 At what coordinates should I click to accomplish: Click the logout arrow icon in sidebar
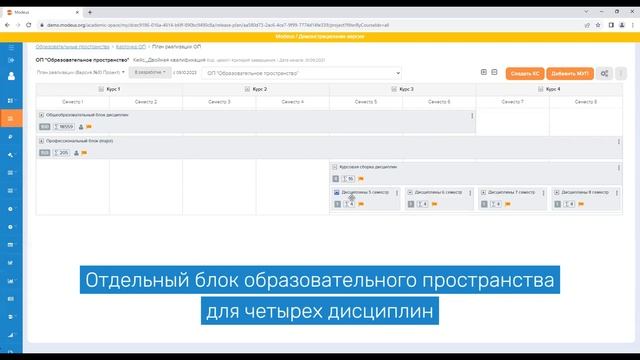(11, 60)
